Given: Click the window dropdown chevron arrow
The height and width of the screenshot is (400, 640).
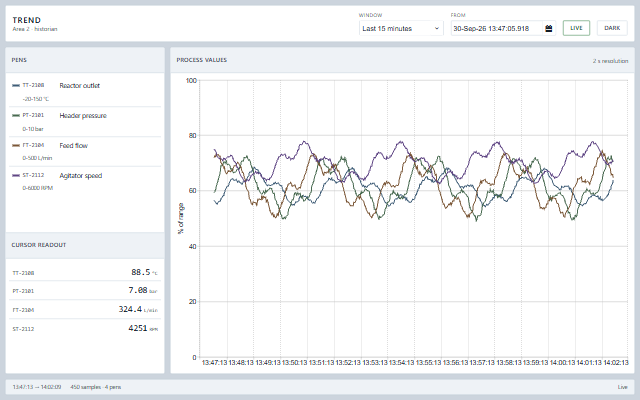Looking at the screenshot, I should point(436,29).
